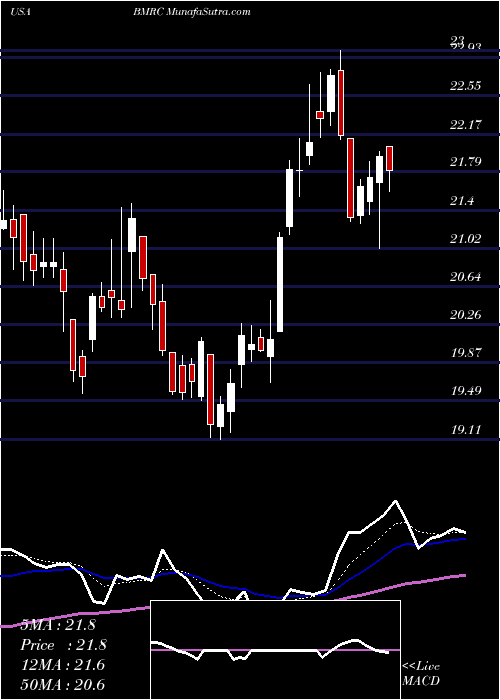Click the 19.49 price axis label
500x700 pixels.
(466, 391)
